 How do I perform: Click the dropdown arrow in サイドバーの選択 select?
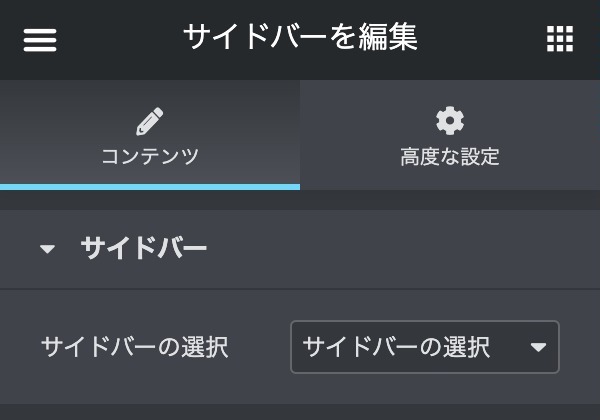pos(538,347)
